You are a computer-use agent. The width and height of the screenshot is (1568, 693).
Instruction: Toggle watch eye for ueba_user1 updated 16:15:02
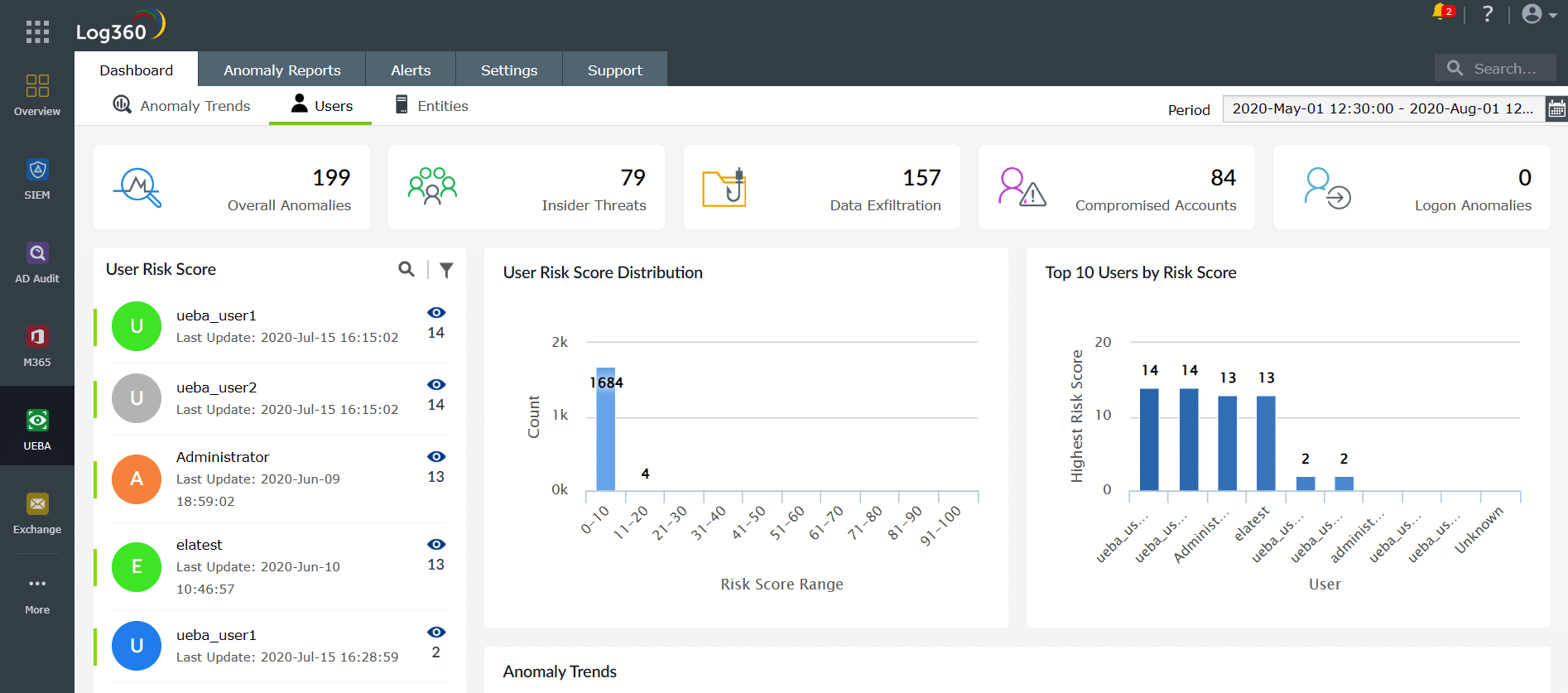436,313
